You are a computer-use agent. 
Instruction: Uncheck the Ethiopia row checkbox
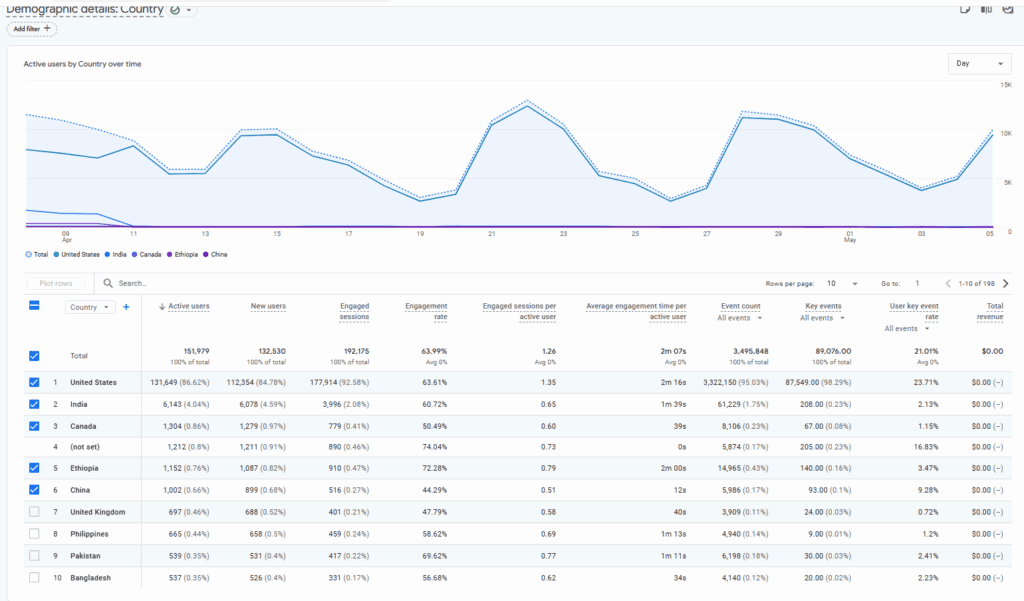click(x=34, y=468)
